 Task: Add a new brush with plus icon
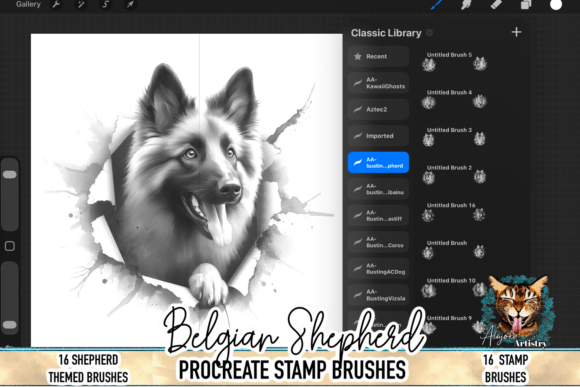pyautogui.click(x=516, y=32)
